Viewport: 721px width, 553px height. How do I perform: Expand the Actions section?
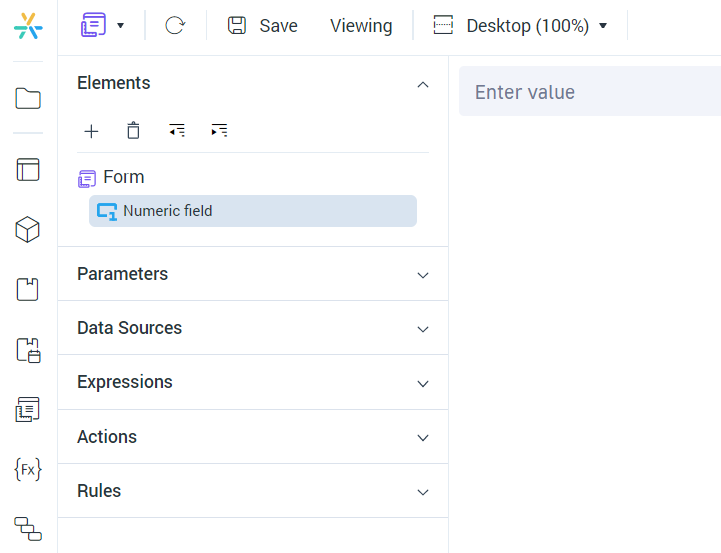click(423, 438)
